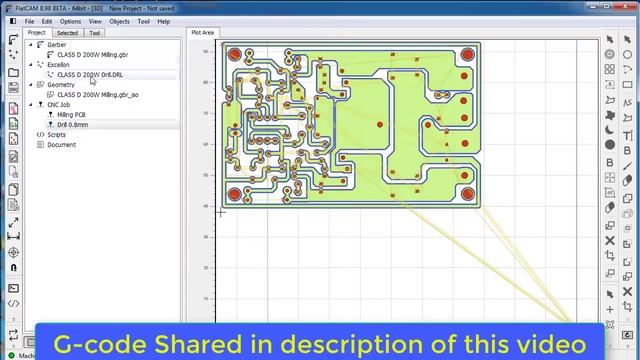Select the Drill 0.8mm CNC job
The image size is (640, 360).
pos(72,124)
